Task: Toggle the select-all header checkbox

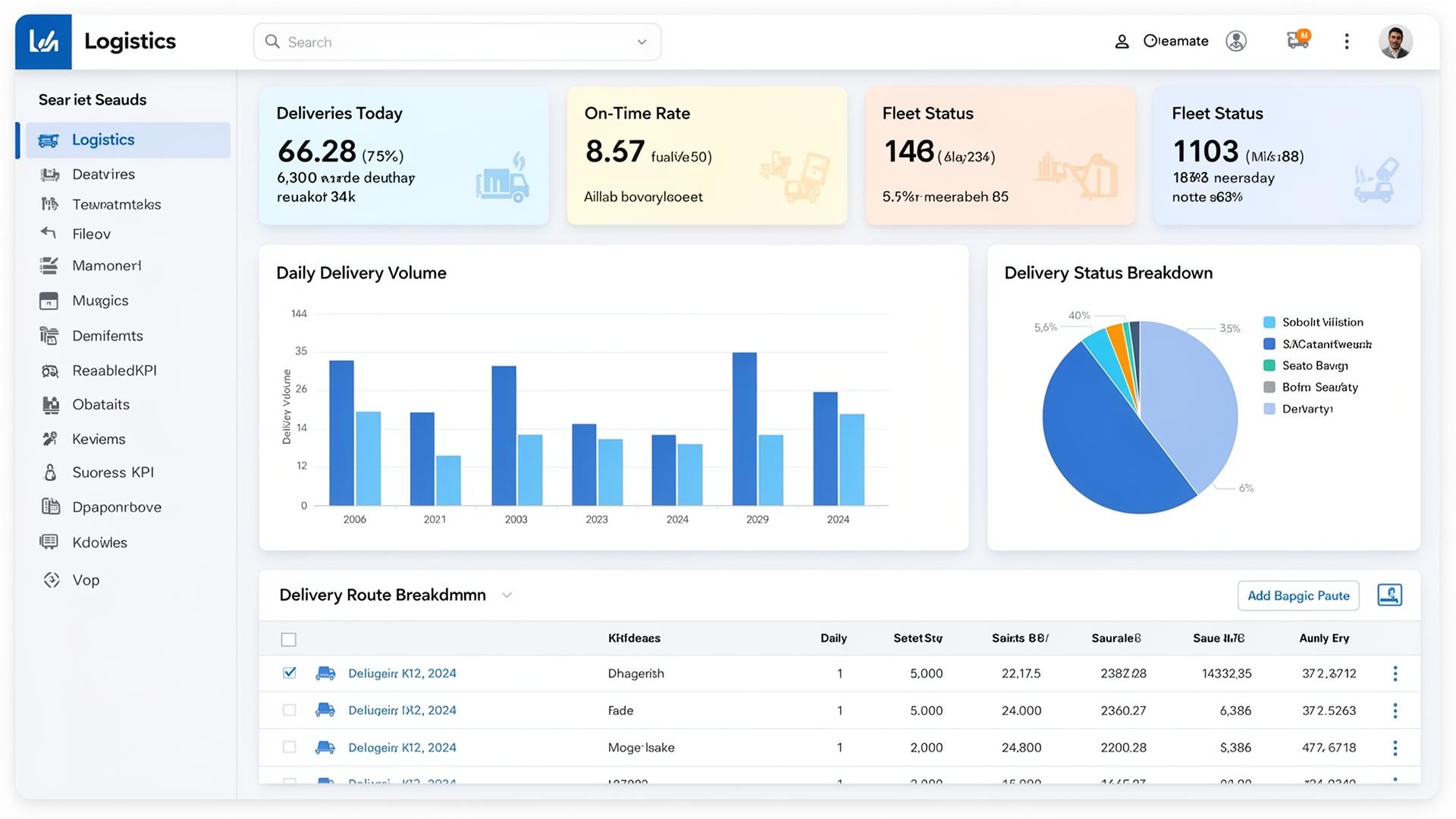Action: (288, 639)
